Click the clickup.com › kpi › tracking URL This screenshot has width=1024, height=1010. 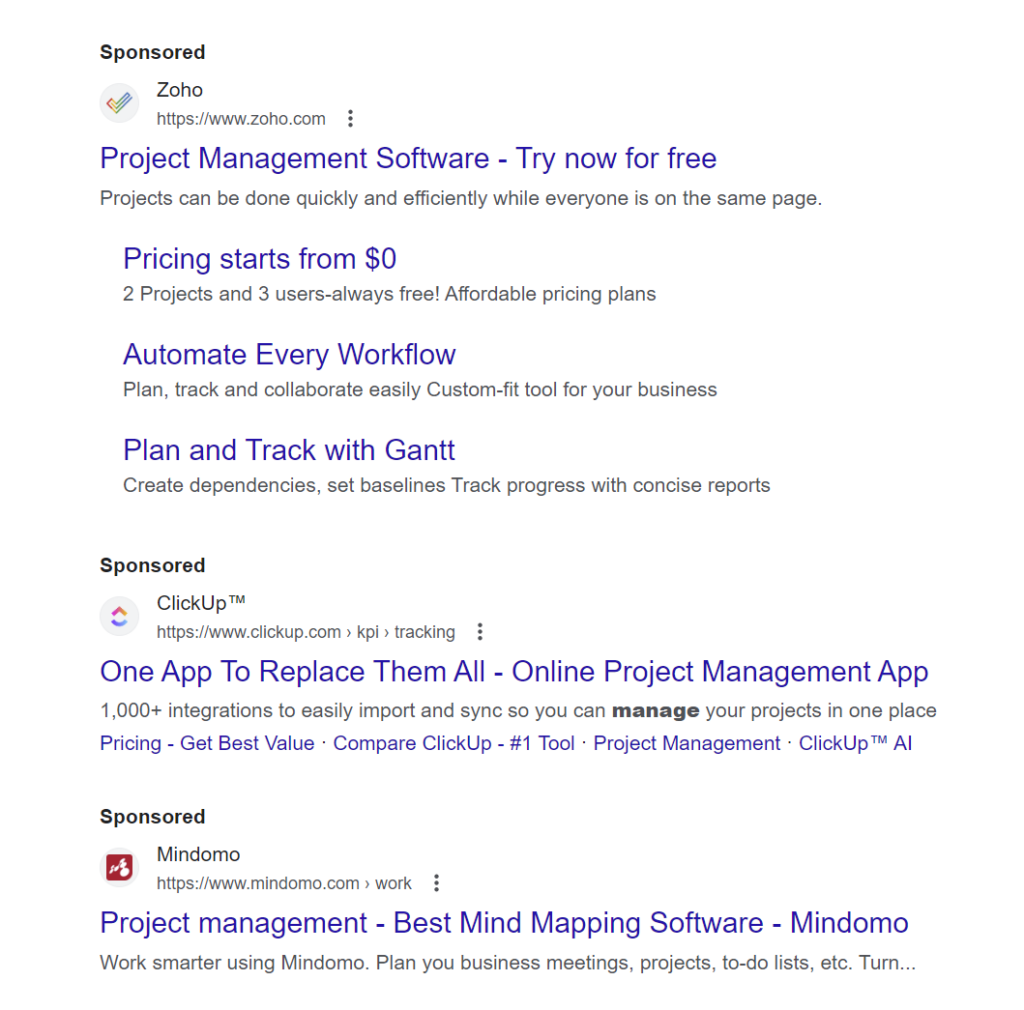[306, 632]
